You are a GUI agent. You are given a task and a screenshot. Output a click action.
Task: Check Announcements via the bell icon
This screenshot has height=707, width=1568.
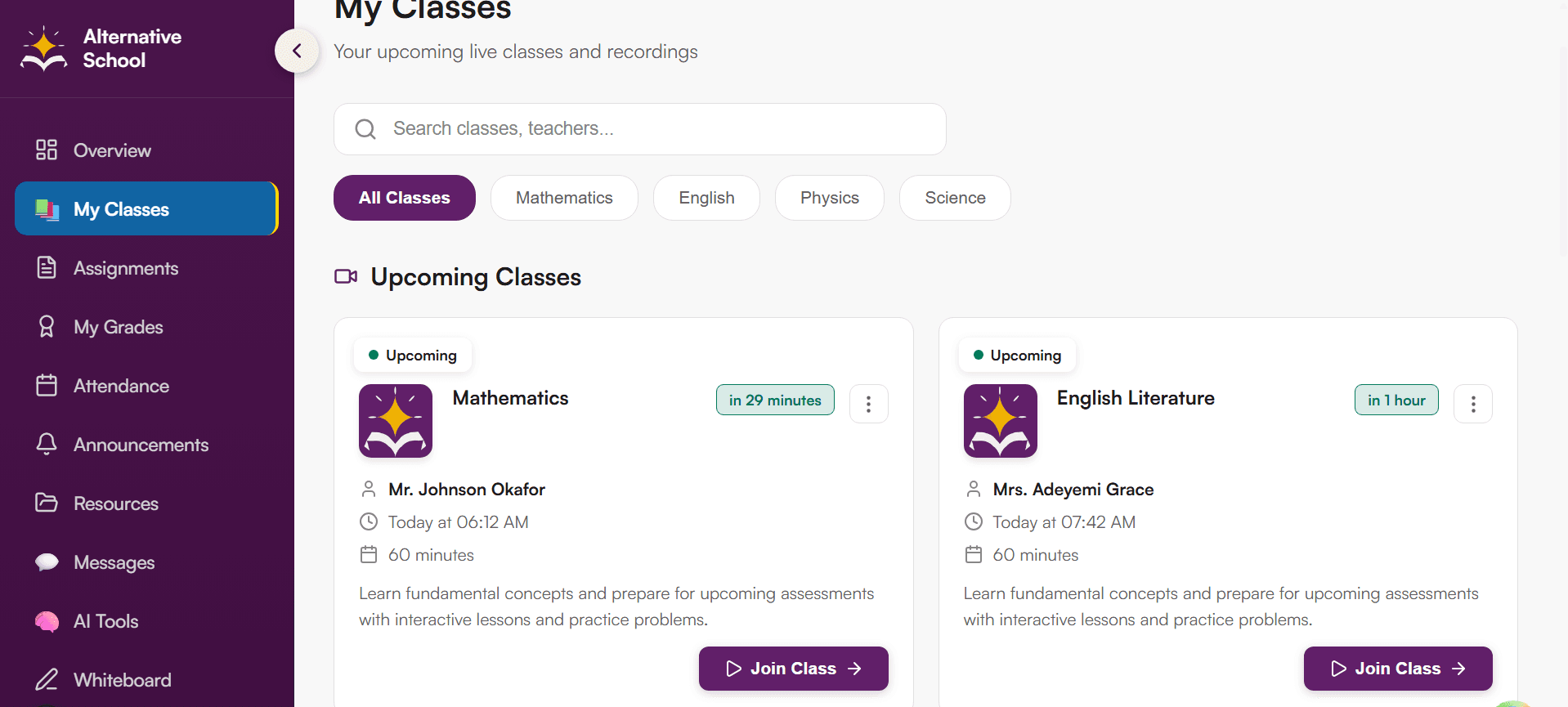coord(47,444)
